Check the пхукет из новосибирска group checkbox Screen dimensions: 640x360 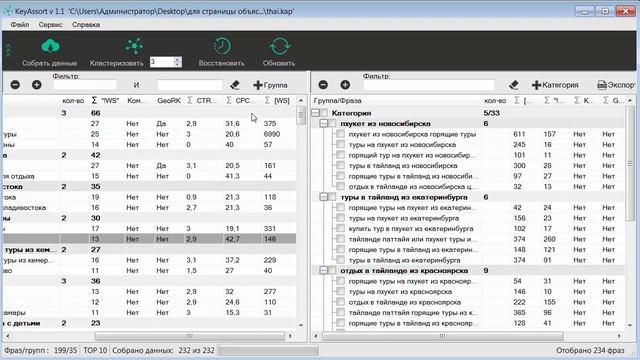coord(332,123)
